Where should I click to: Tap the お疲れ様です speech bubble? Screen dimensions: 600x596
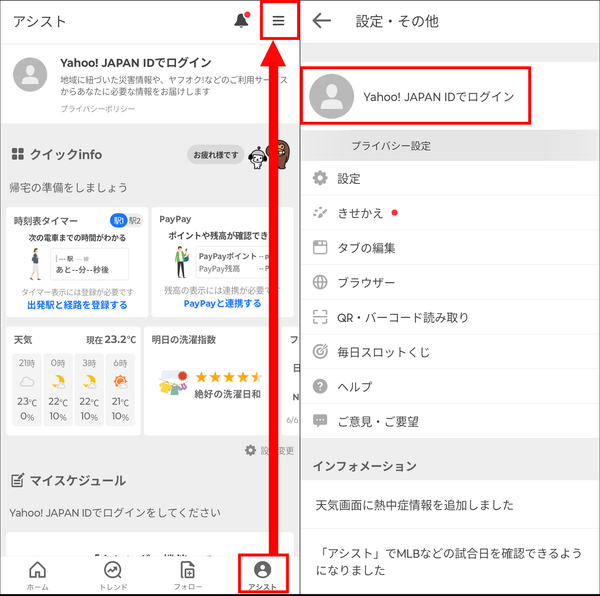pos(215,155)
